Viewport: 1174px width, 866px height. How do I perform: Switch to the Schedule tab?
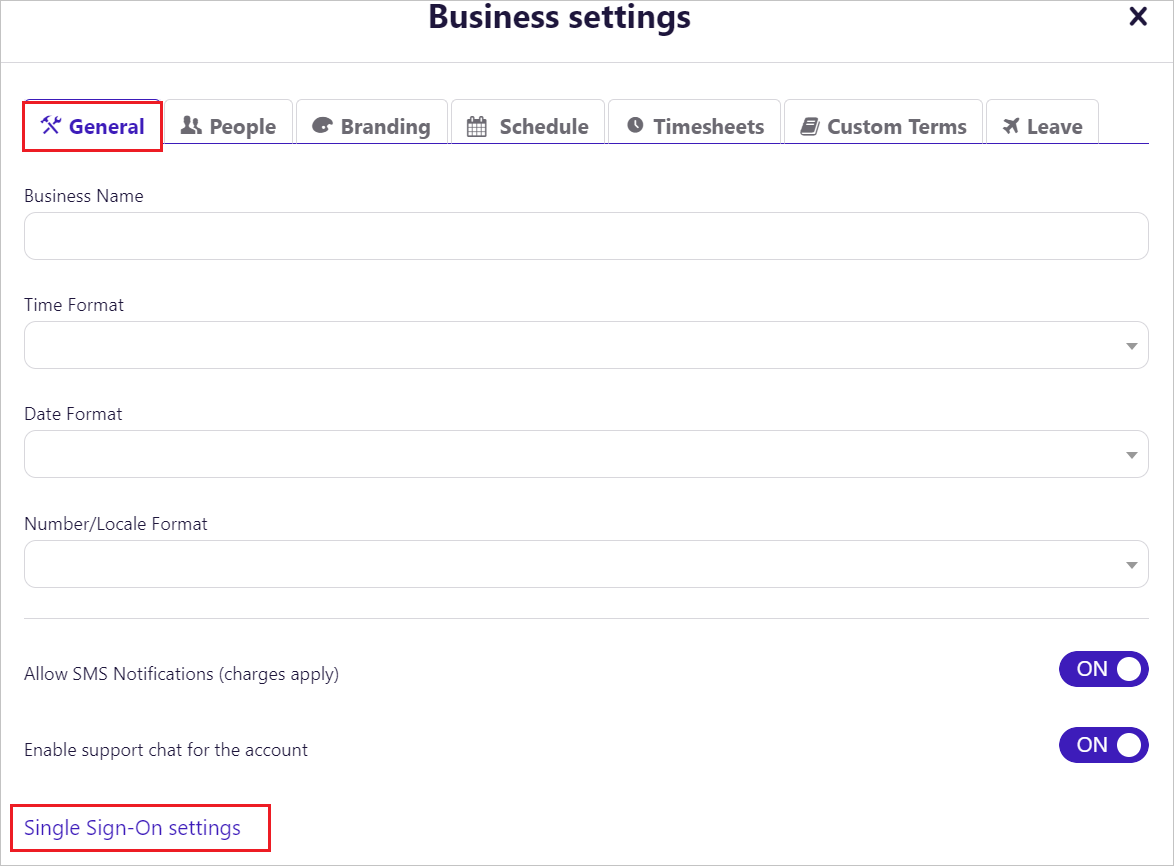[x=528, y=125]
